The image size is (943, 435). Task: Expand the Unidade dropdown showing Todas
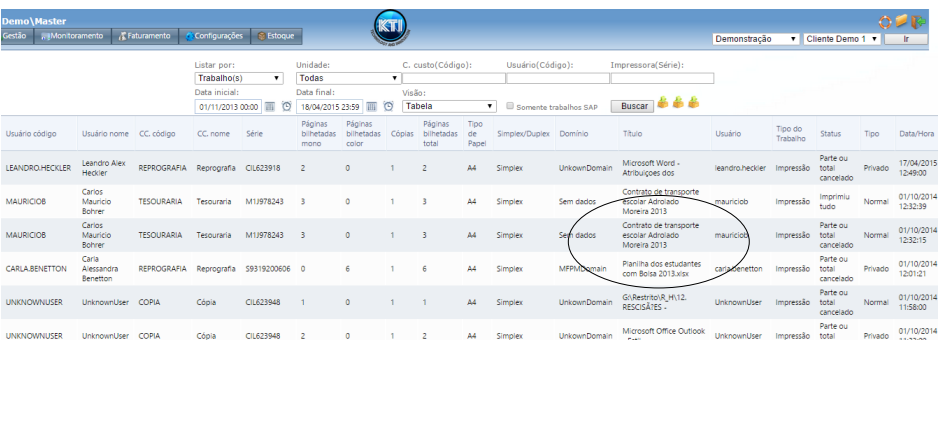click(x=348, y=78)
